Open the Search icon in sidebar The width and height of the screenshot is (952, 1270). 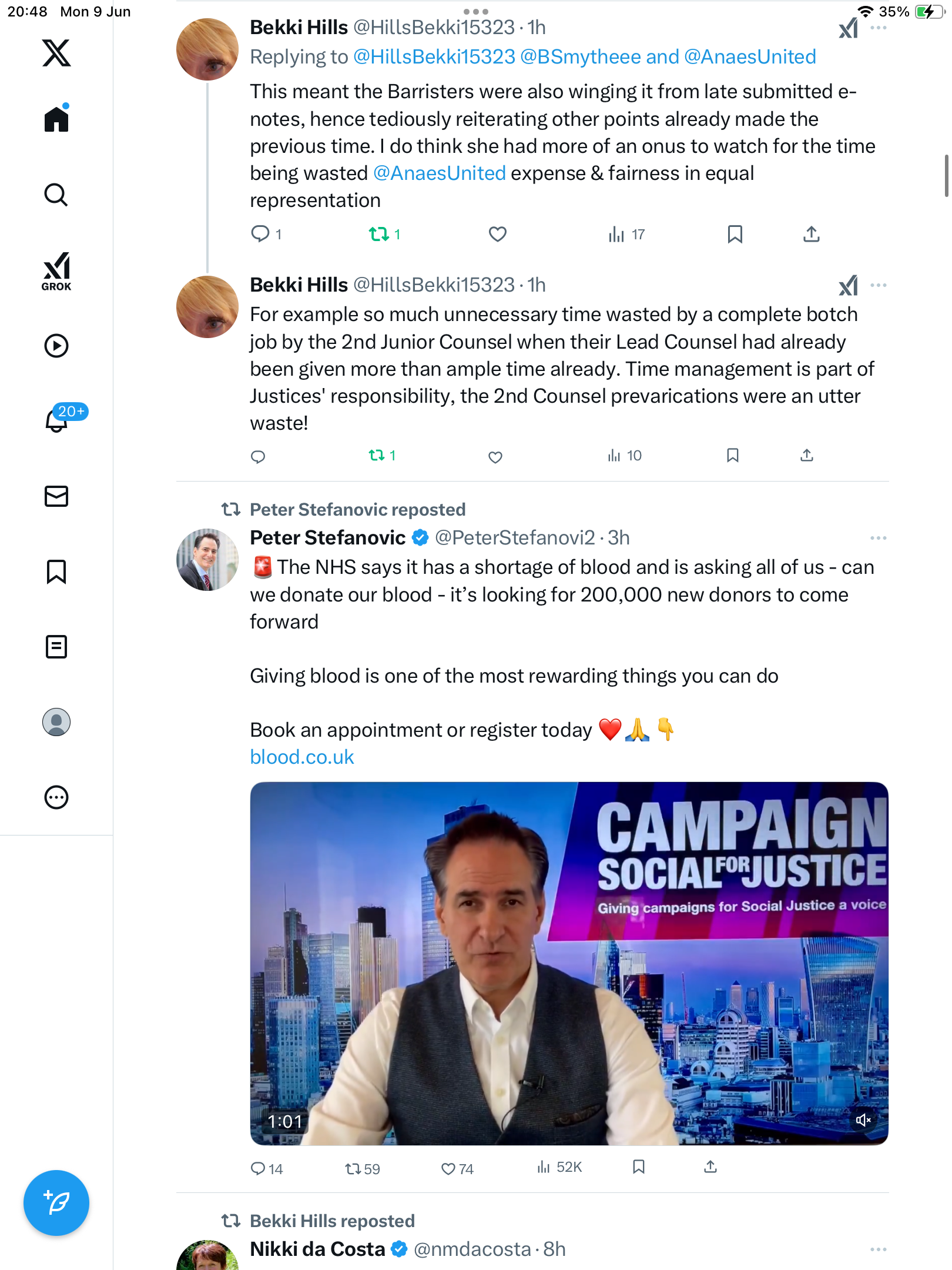click(56, 195)
